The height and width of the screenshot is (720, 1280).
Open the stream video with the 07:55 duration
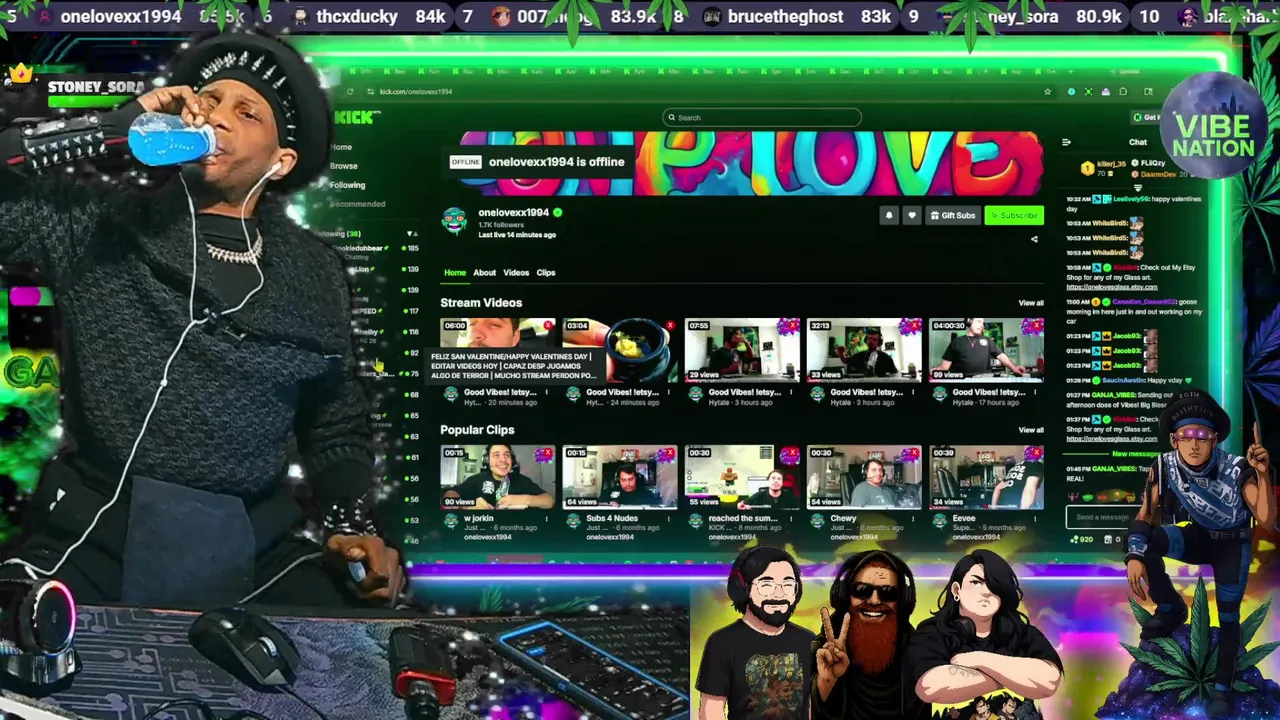pos(742,350)
